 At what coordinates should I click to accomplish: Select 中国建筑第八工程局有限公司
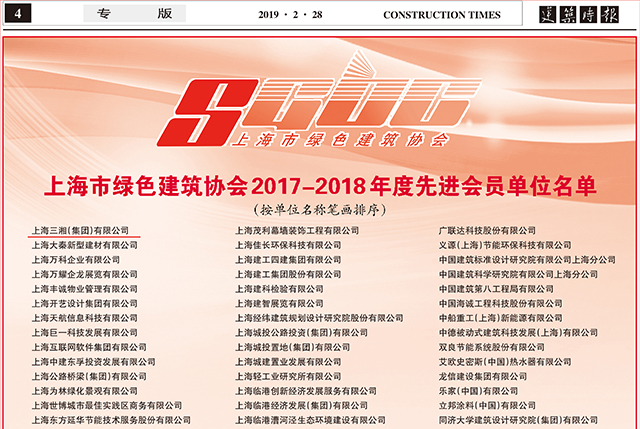(496, 289)
